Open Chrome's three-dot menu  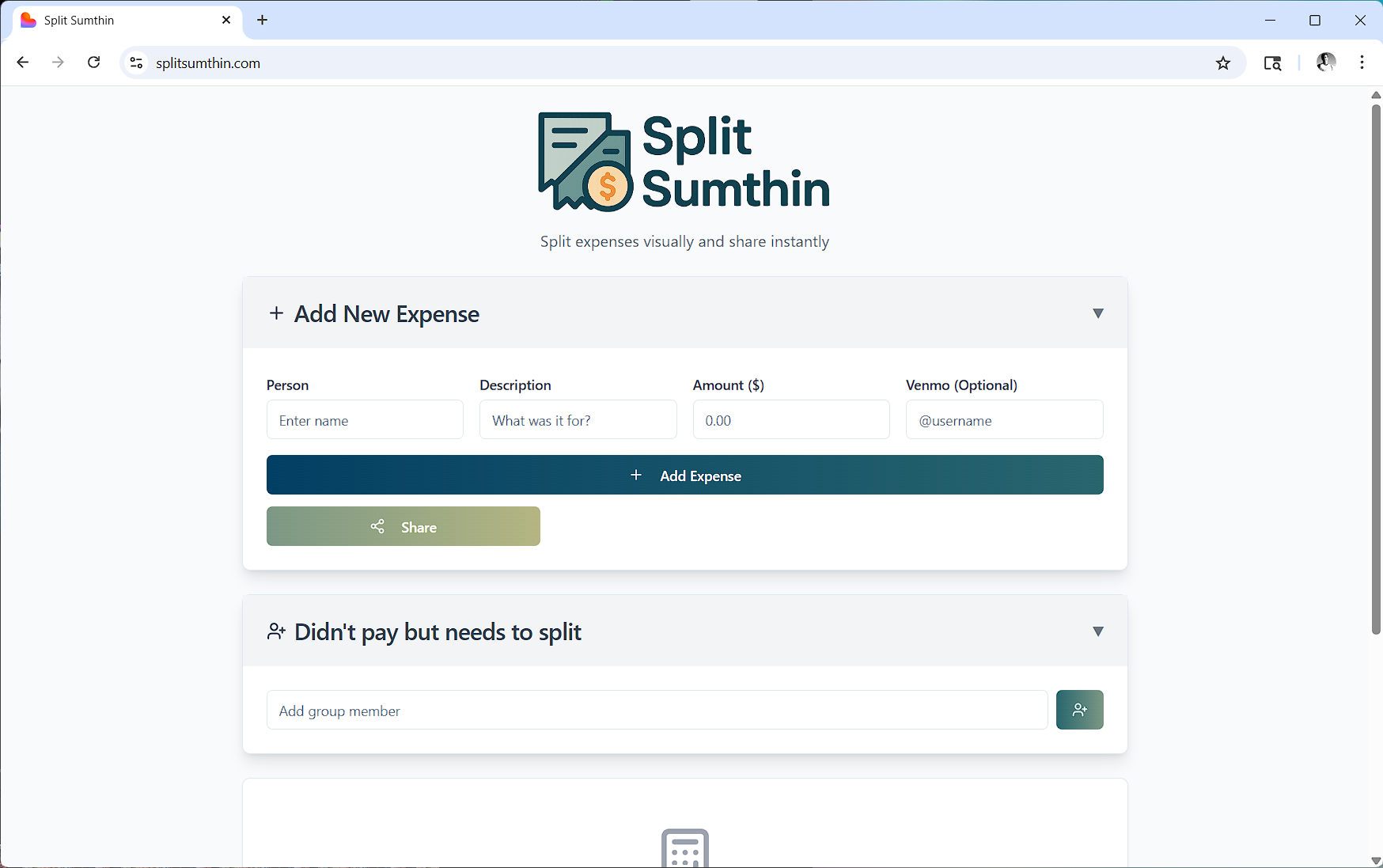[1362, 63]
